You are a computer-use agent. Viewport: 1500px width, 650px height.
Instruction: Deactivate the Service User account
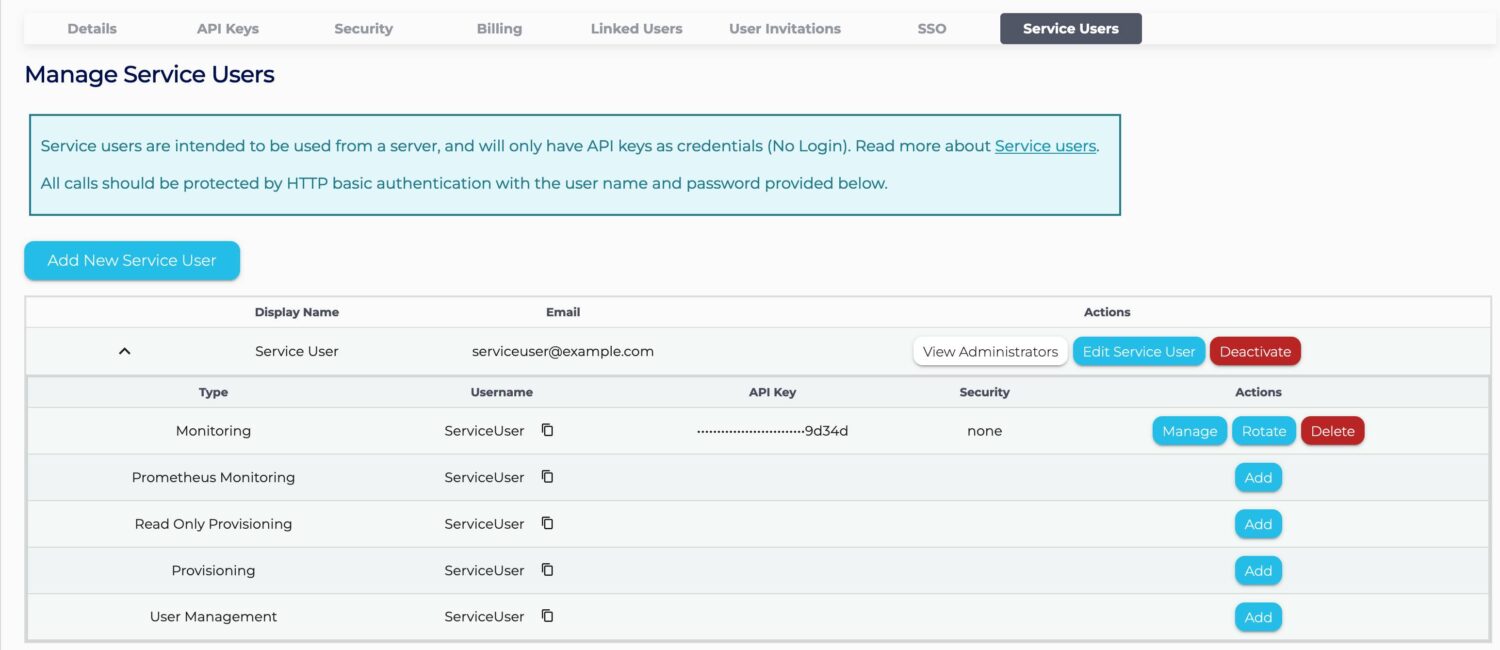pos(1255,351)
